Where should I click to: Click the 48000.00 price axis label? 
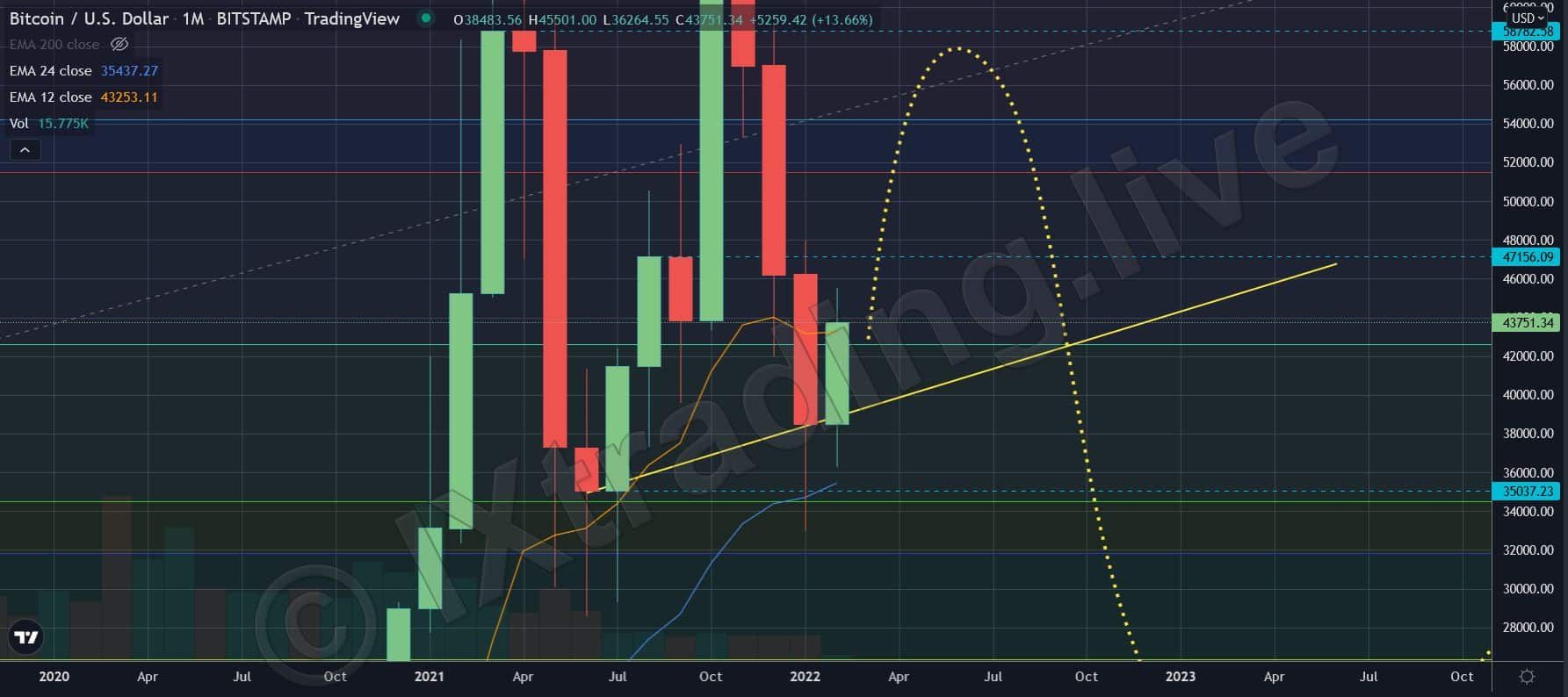click(1528, 240)
